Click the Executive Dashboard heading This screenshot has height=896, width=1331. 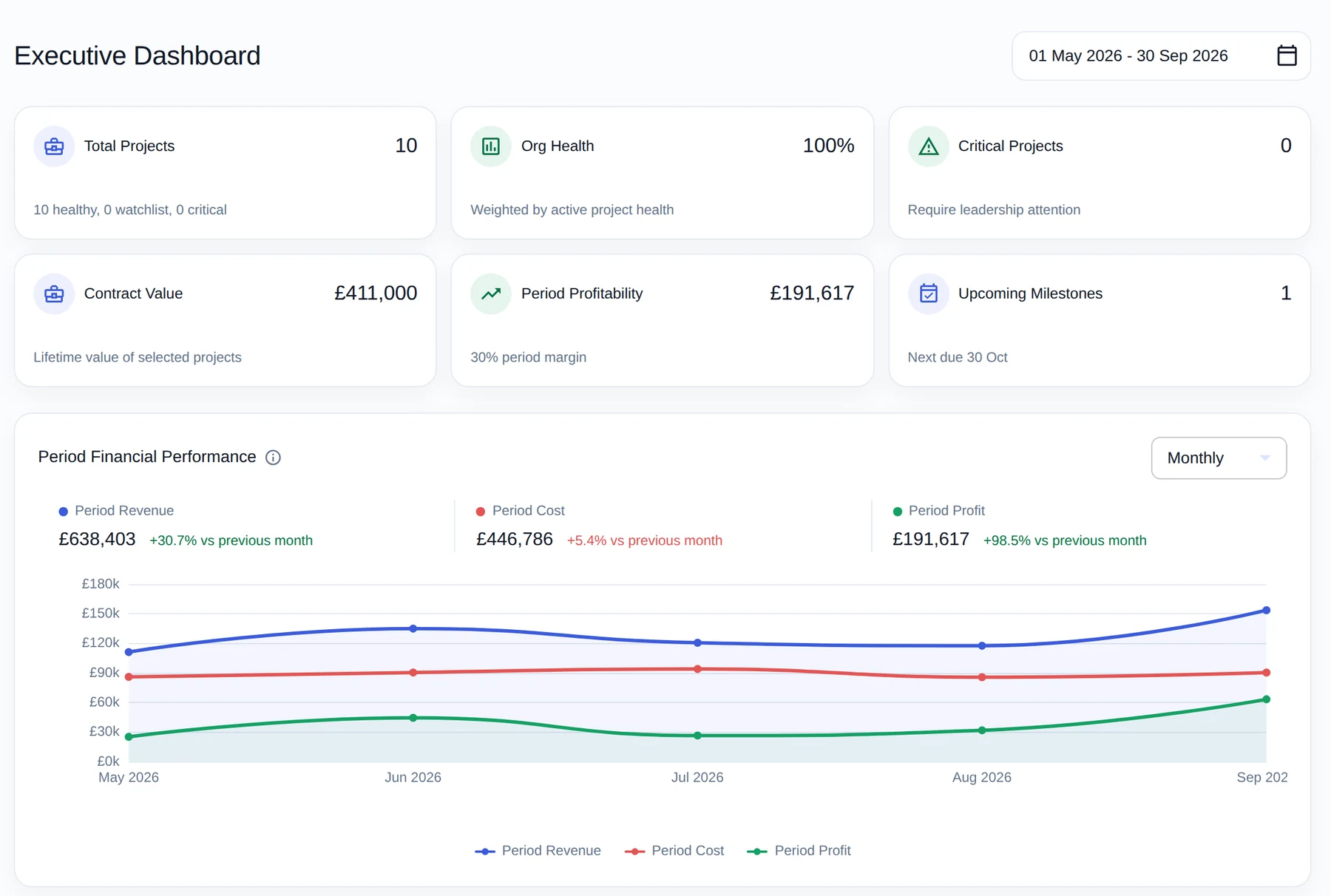click(138, 56)
